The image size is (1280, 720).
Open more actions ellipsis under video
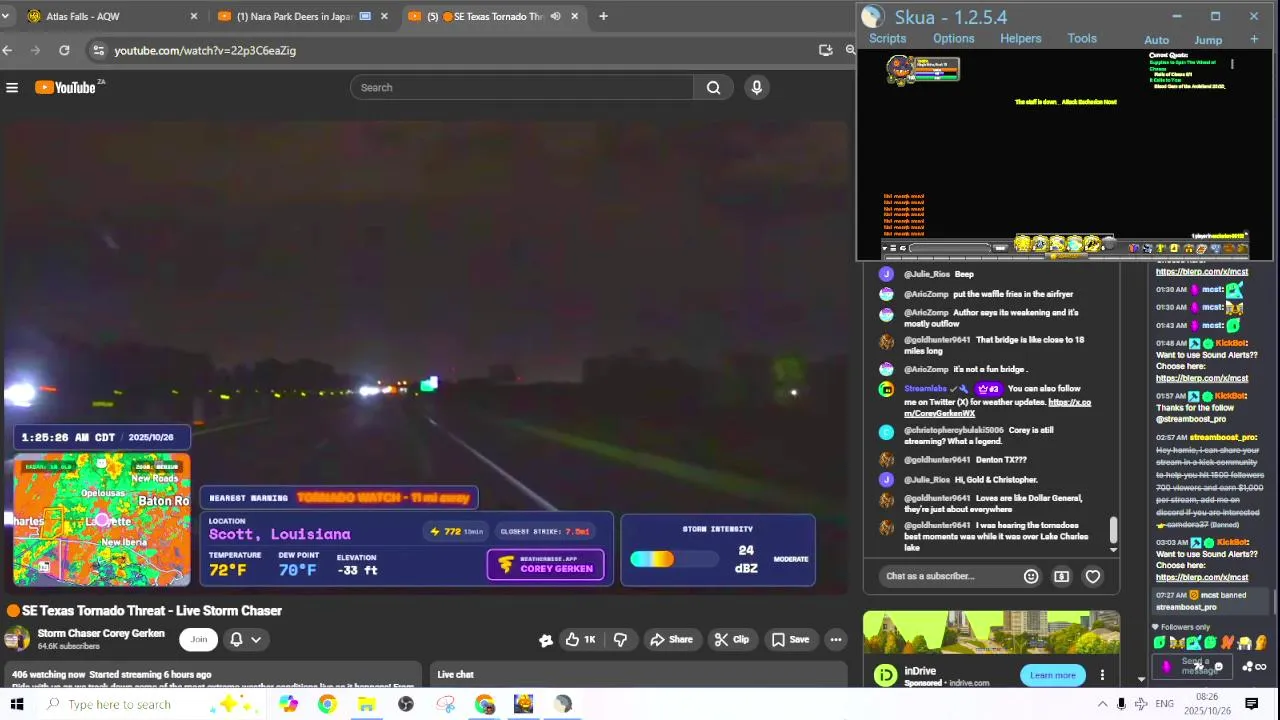836,640
